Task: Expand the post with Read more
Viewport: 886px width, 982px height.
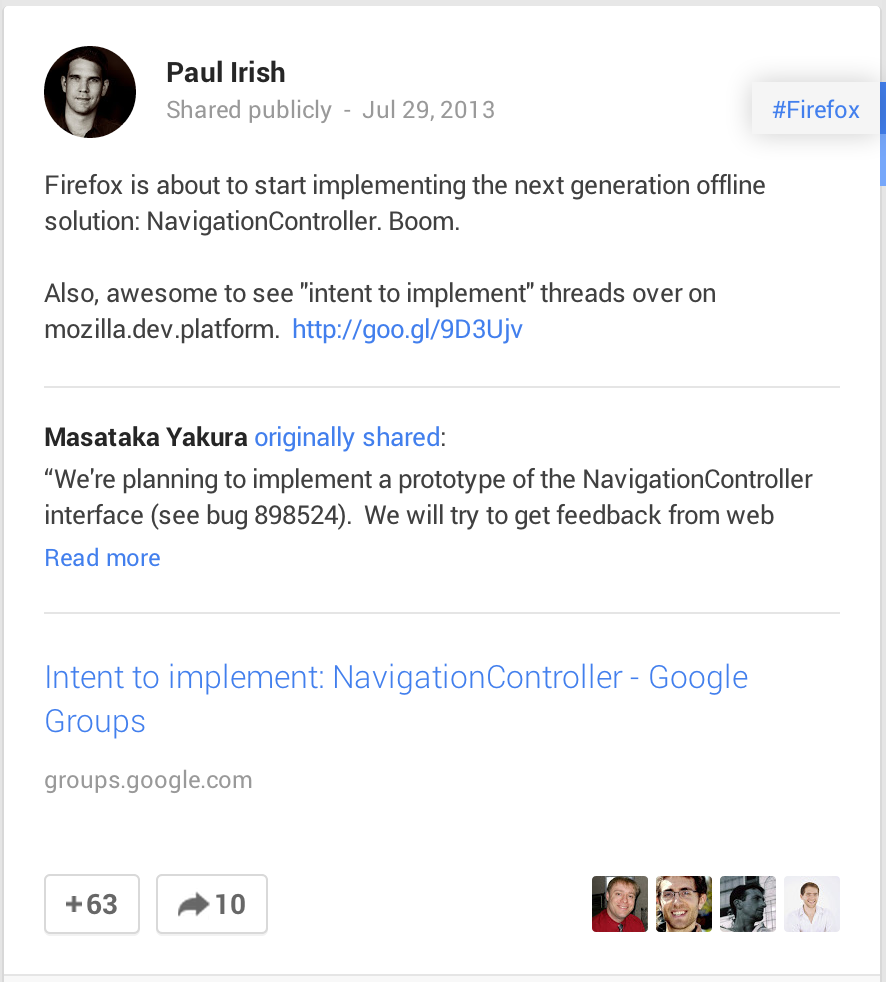Action: point(103,558)
